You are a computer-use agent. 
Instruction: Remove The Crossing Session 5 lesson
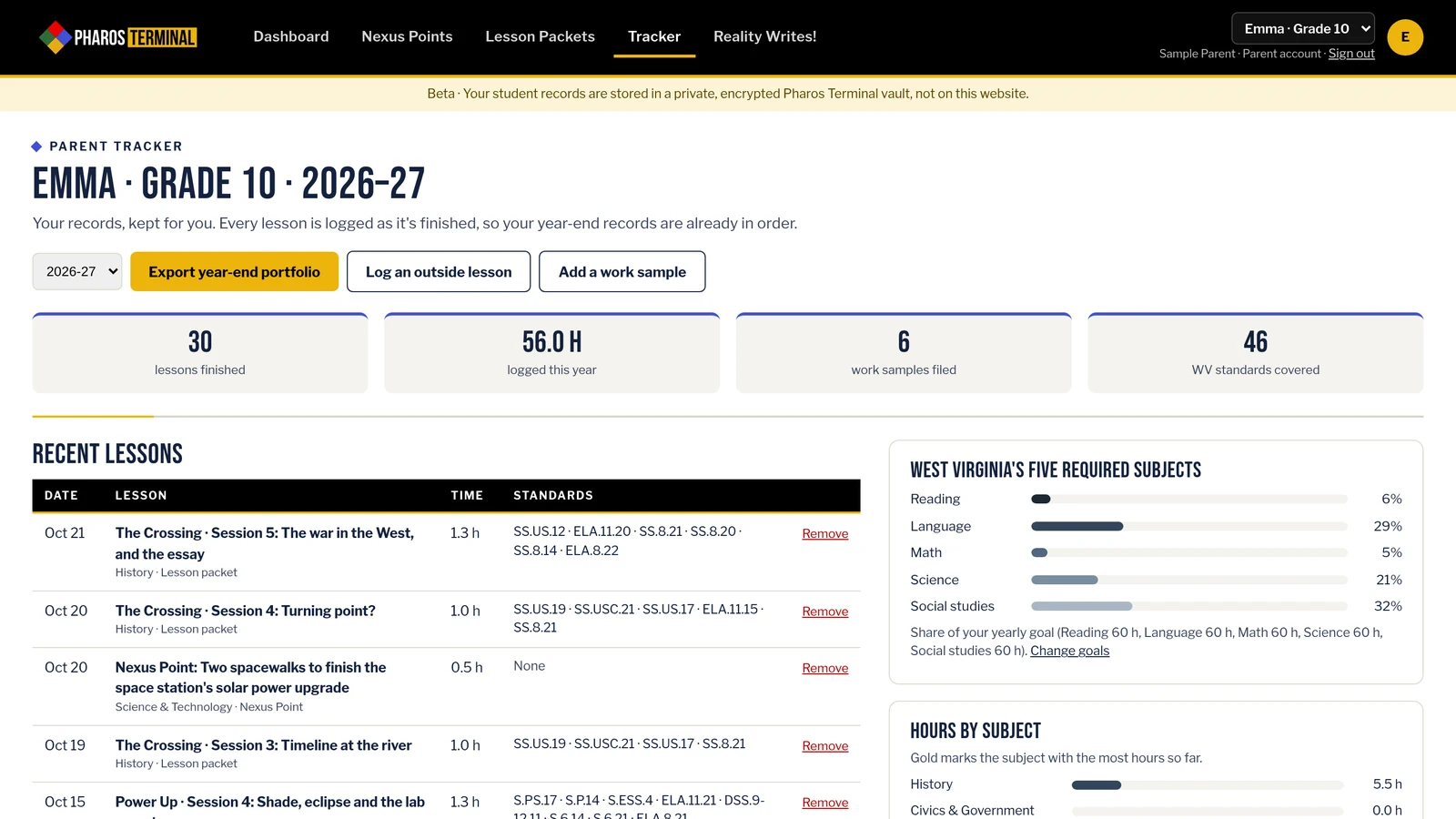(825, 534)
